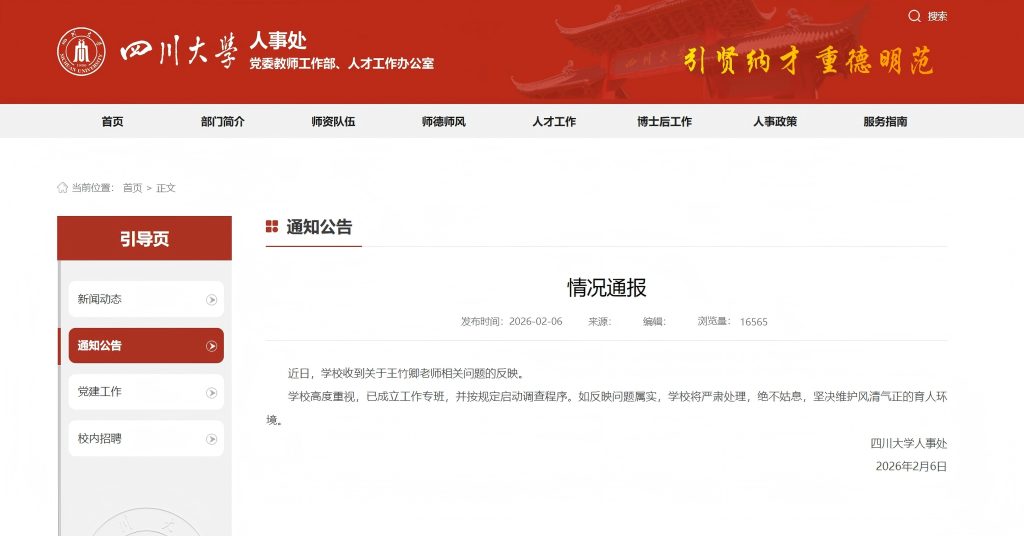Screen dimensions: 1024x536
Task: Select 党建工作 in the sidebar
Action: coord(146,392)
